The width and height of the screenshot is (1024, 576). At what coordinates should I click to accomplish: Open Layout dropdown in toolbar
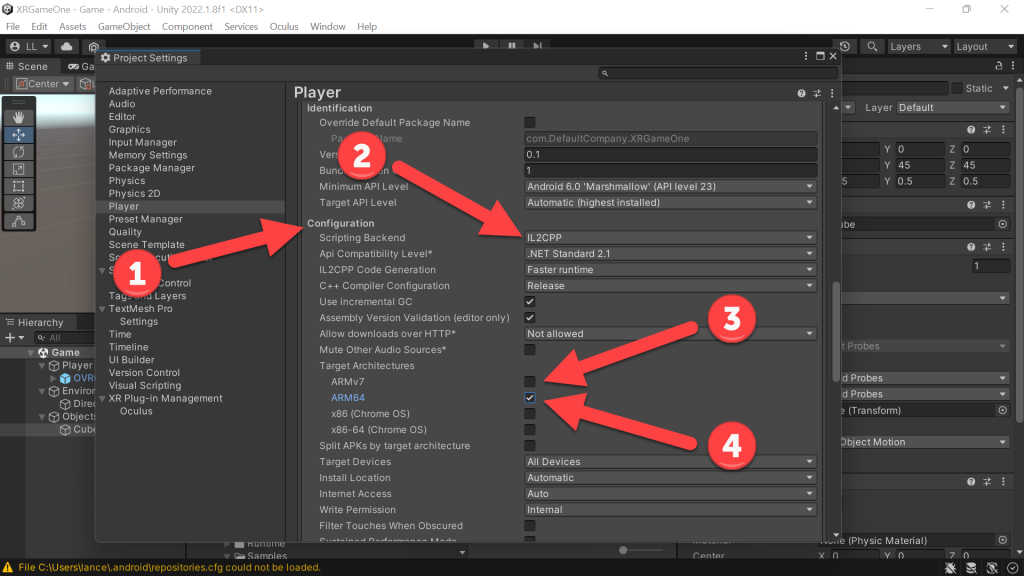(985, 46)
